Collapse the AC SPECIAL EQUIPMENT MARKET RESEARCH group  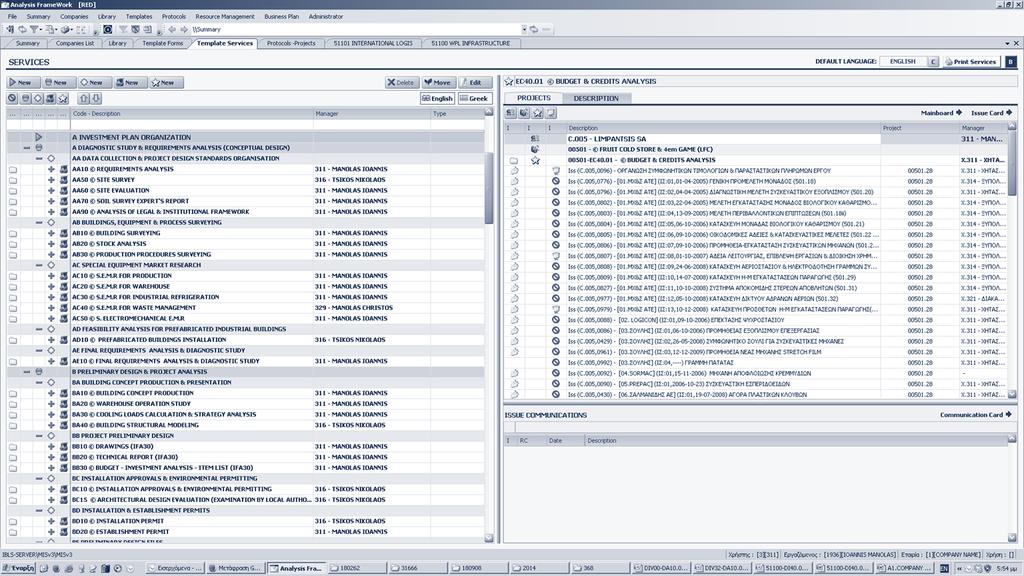[39, 265]
